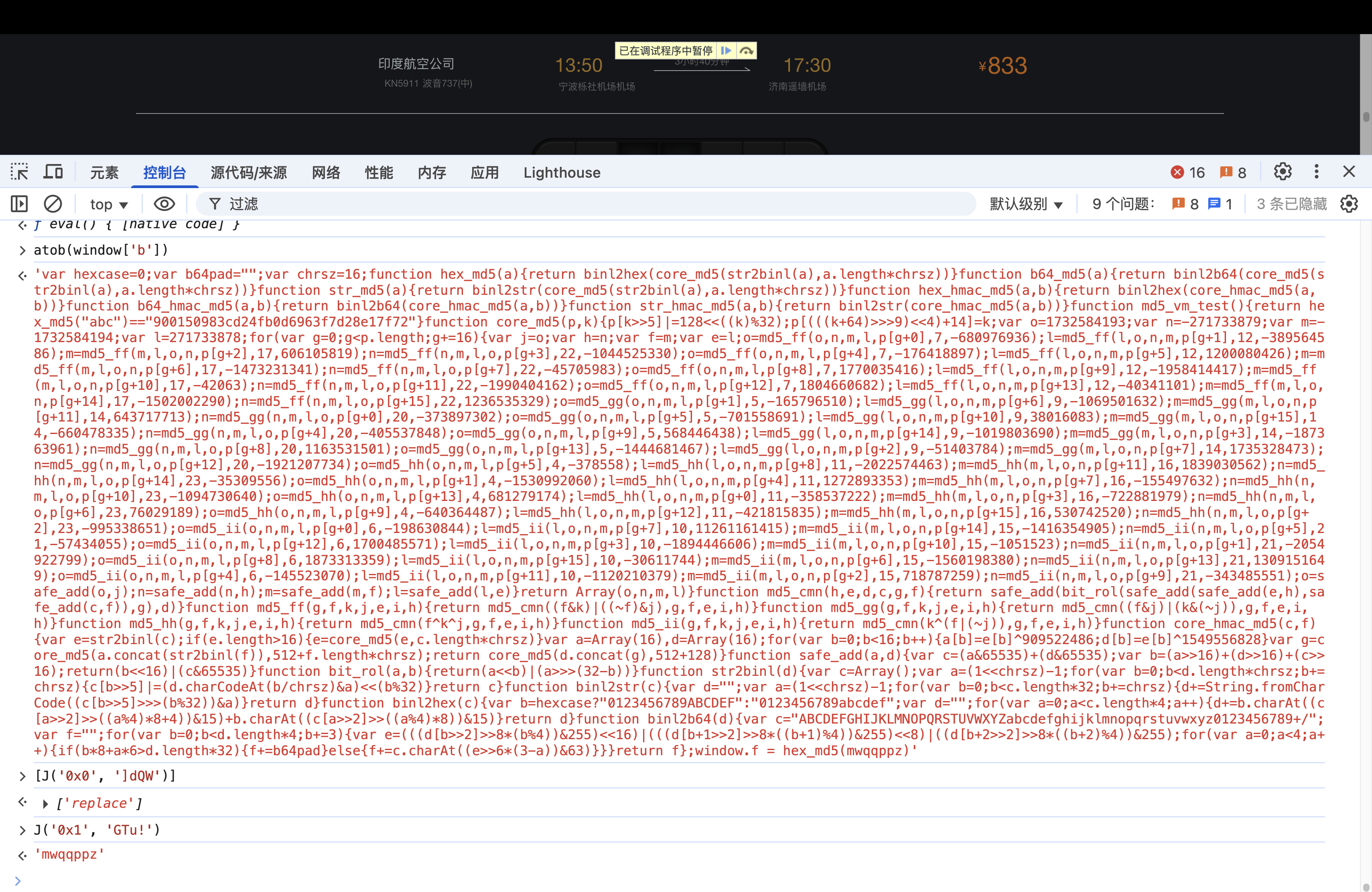This screenshot has height=892, width=1372.
Task: Open the top context selector dropdown
Action: point(108,204)
